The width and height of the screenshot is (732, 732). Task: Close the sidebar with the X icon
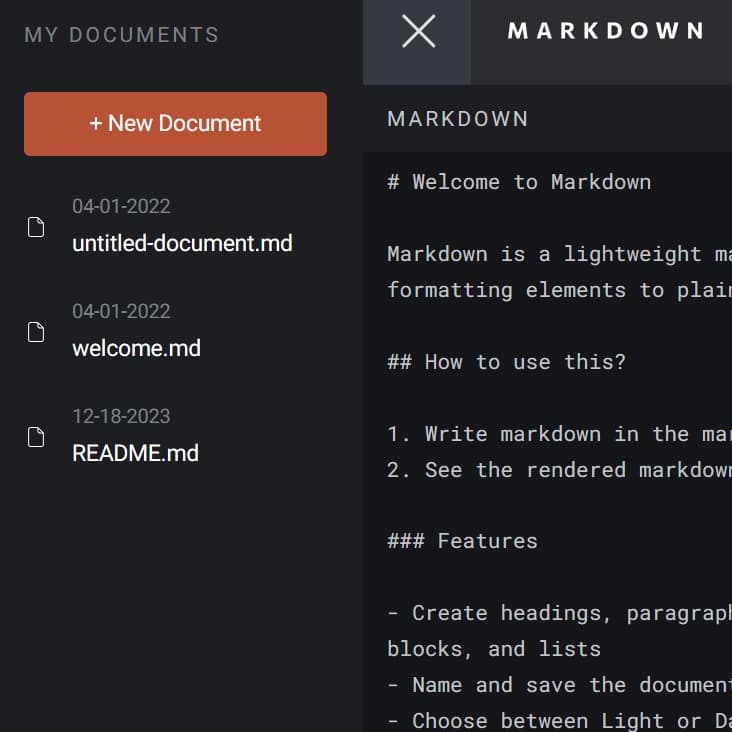418,31
